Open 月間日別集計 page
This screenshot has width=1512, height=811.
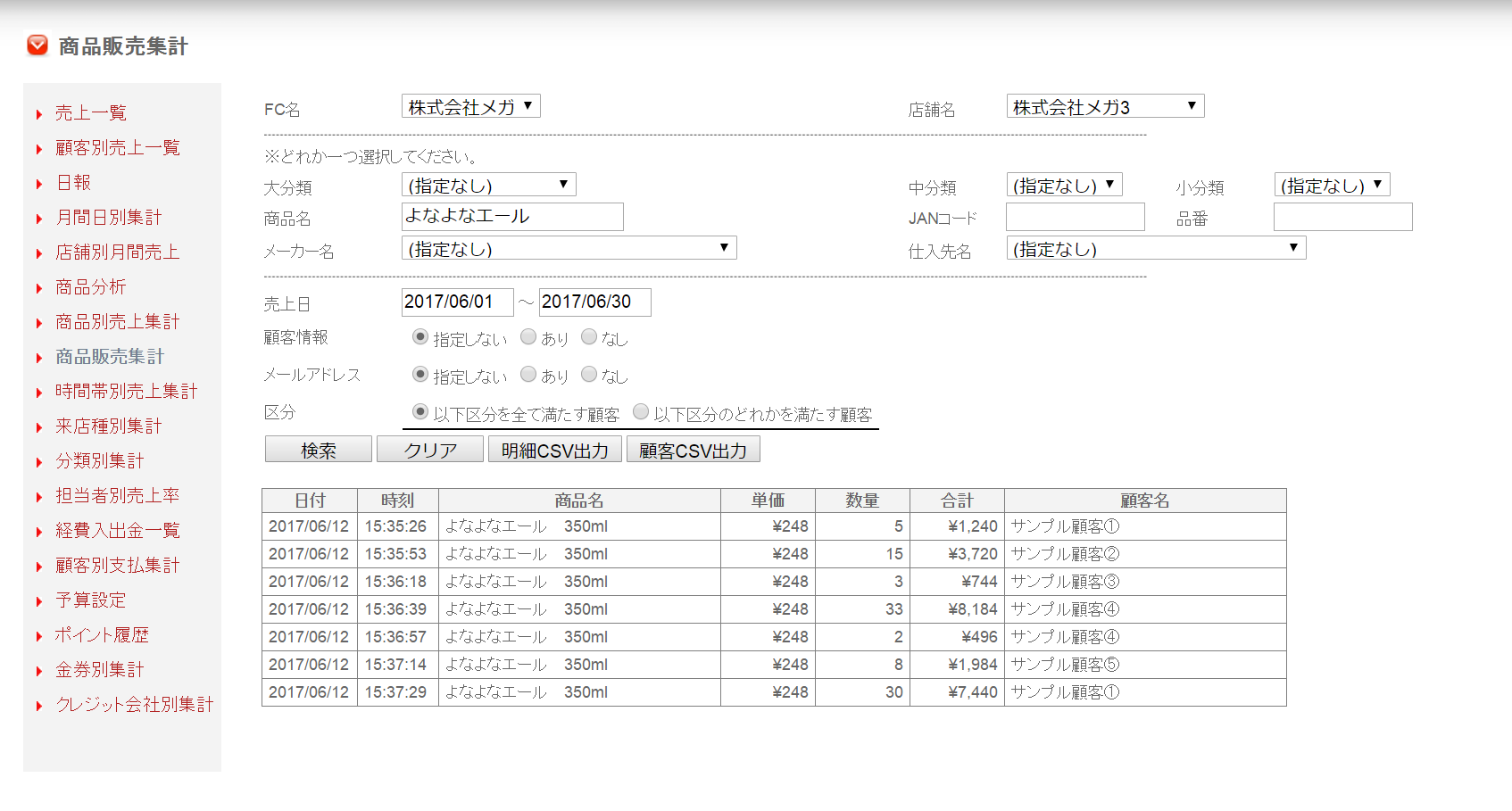click(x=109, y=217)
